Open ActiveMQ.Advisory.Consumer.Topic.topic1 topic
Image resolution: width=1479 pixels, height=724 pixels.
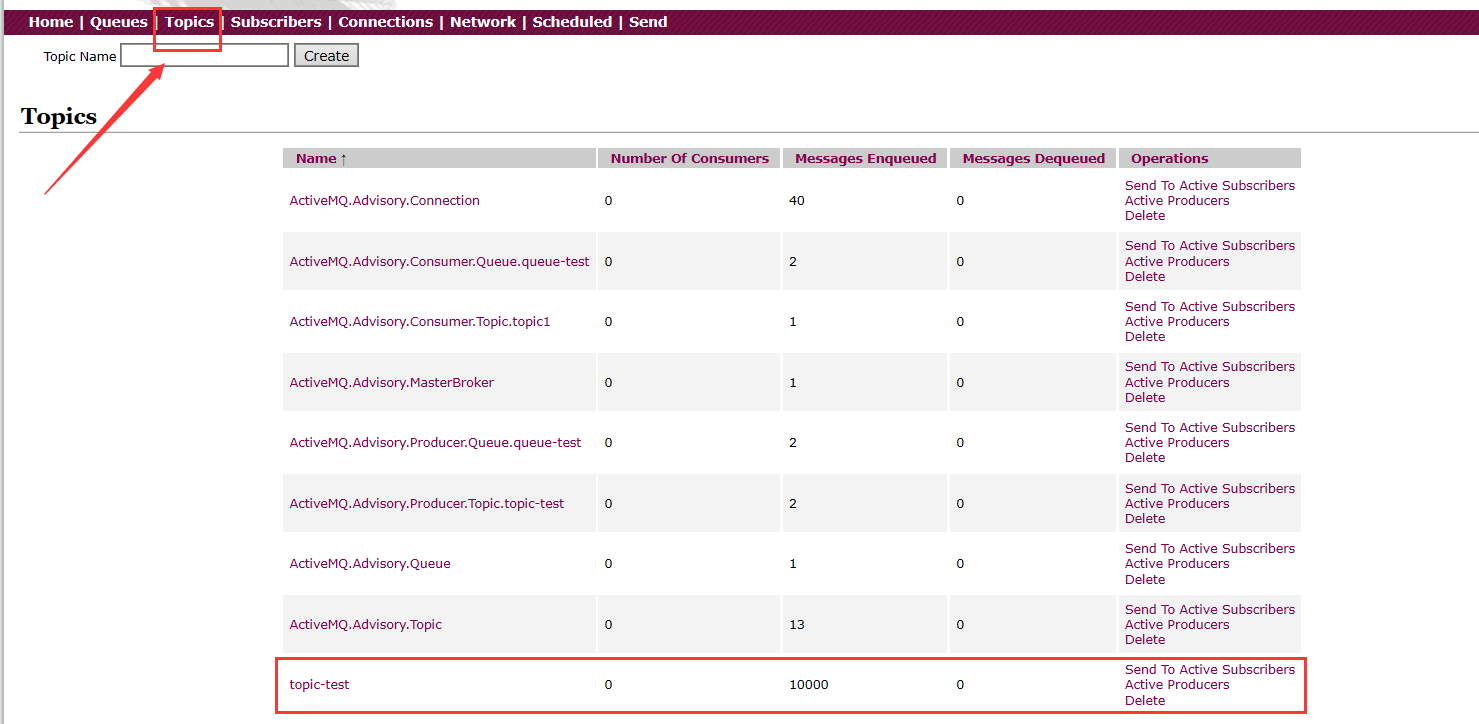click(420, 322)
